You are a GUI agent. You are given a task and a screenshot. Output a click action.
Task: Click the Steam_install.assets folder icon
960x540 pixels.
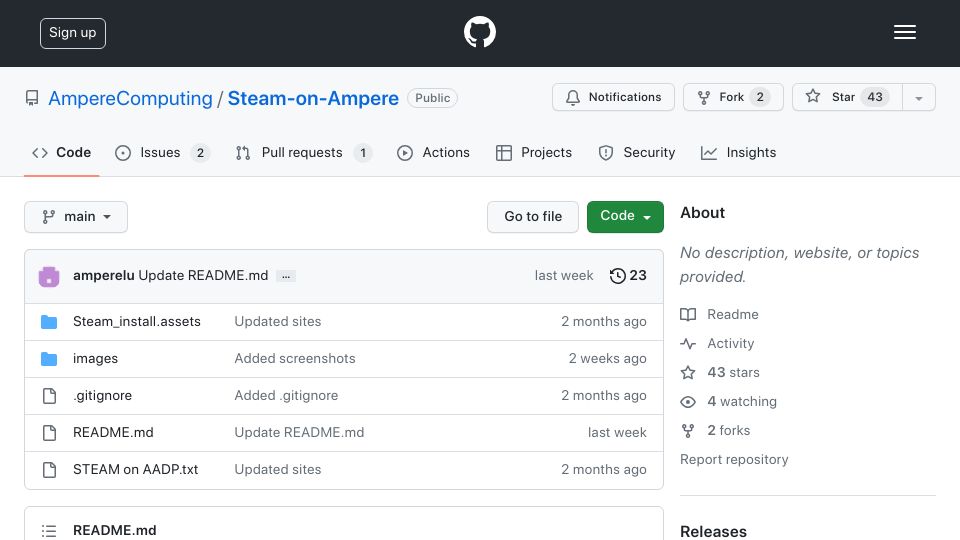coord(49,322)
